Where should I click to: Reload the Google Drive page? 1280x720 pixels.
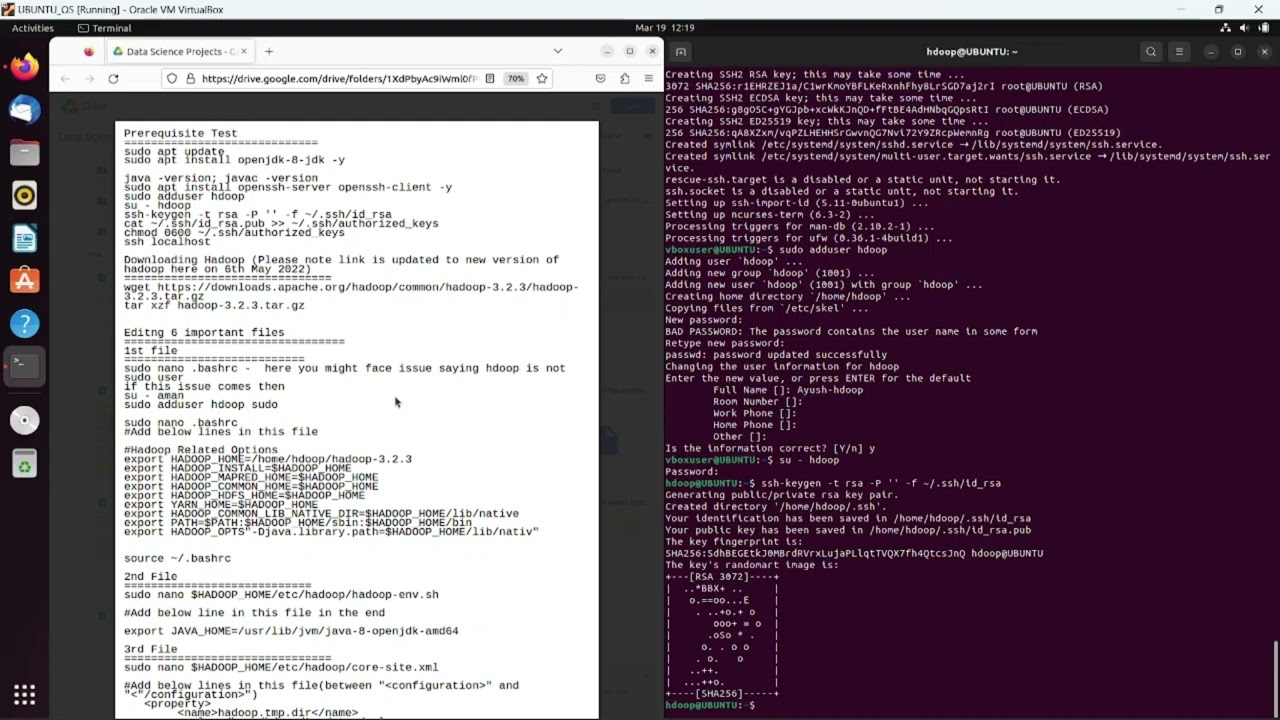[x=113, y=78]
